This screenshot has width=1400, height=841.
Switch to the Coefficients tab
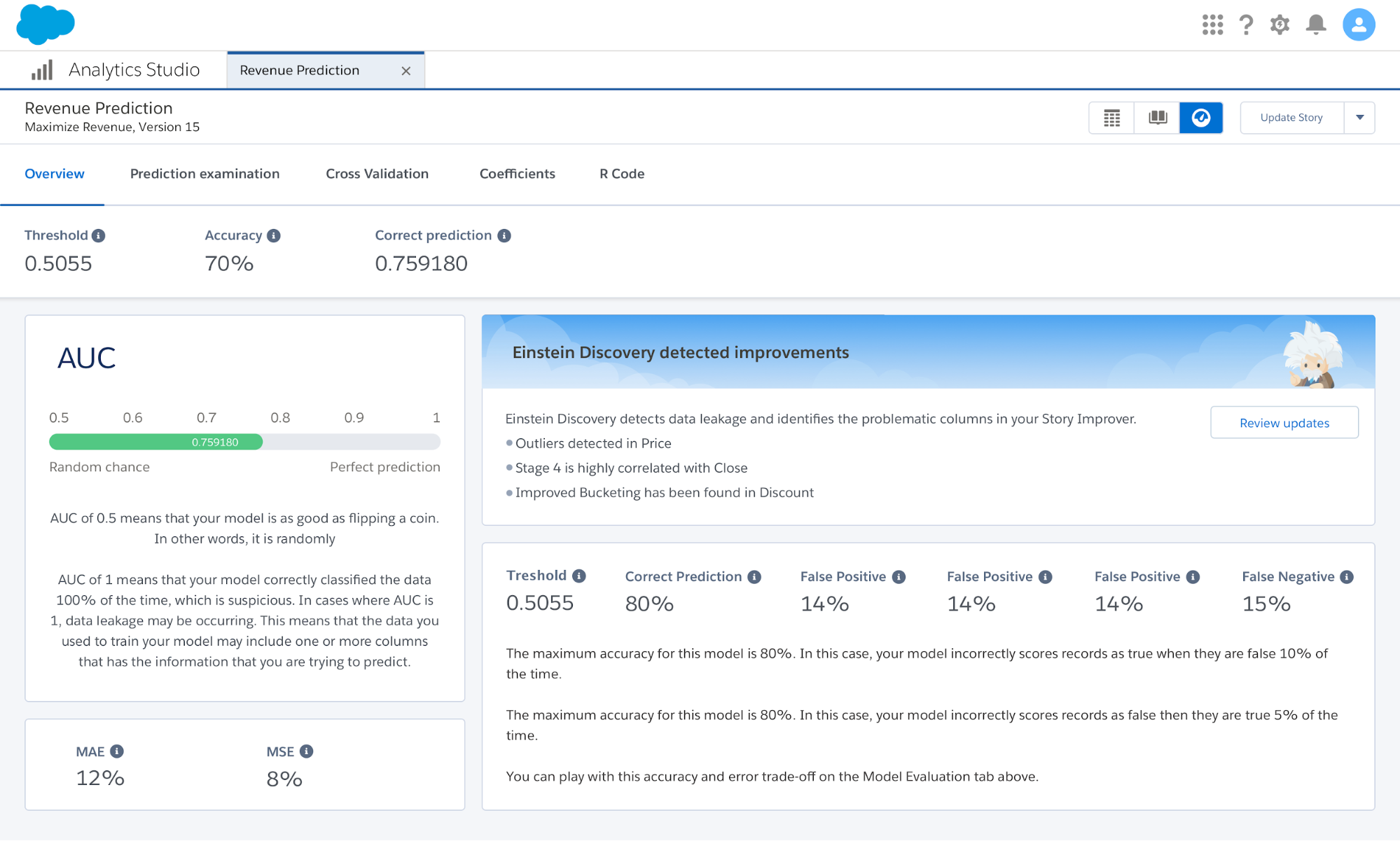click(517, 174)
